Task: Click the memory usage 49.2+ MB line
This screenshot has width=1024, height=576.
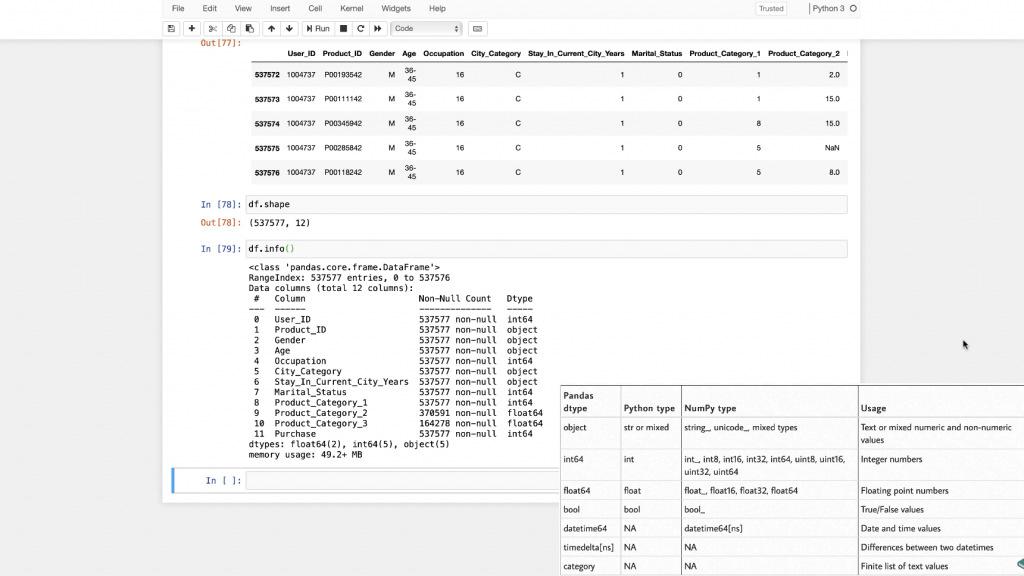Action: click(x=305, y=455)
